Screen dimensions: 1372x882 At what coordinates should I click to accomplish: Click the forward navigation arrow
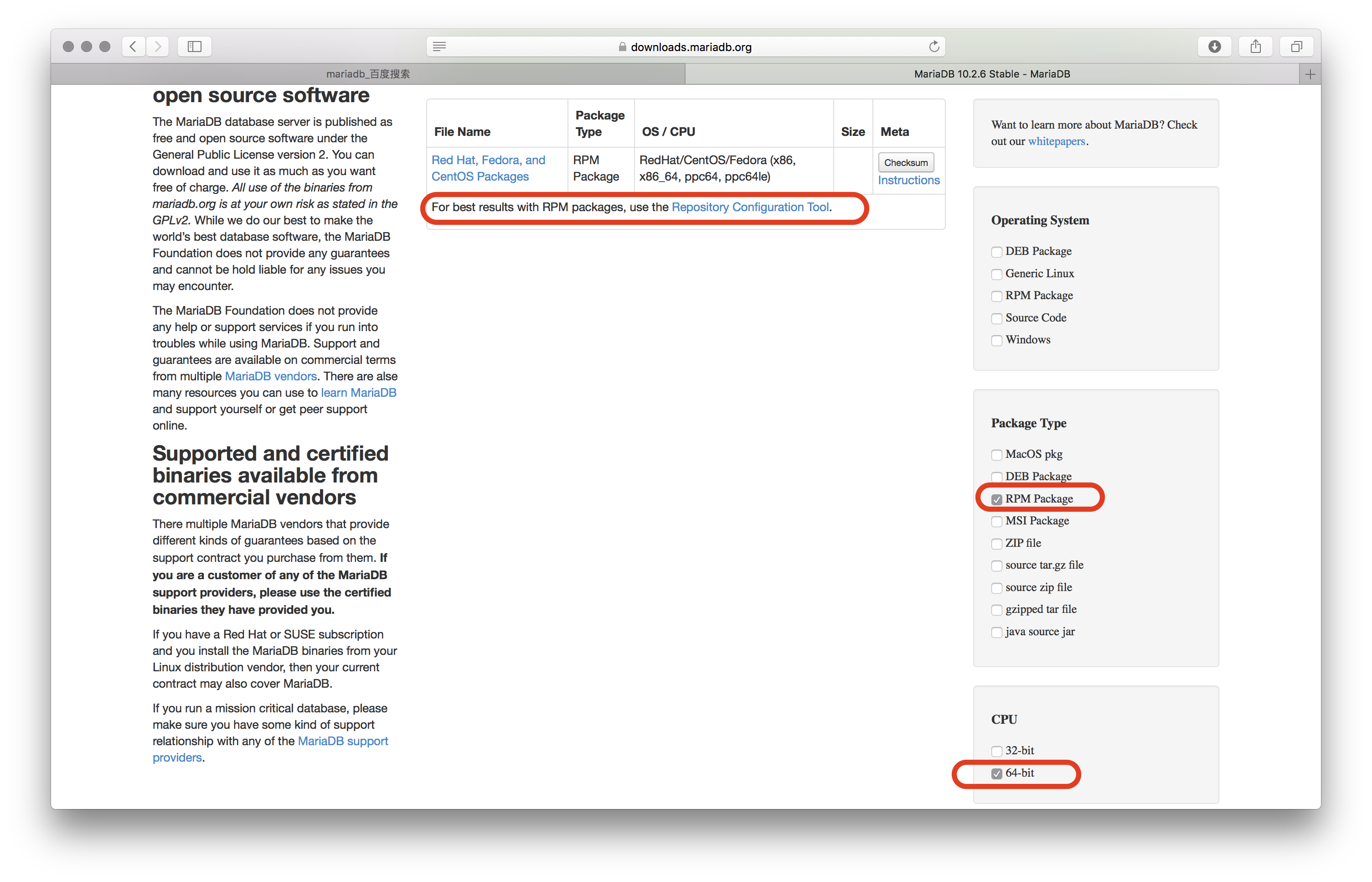158,47
